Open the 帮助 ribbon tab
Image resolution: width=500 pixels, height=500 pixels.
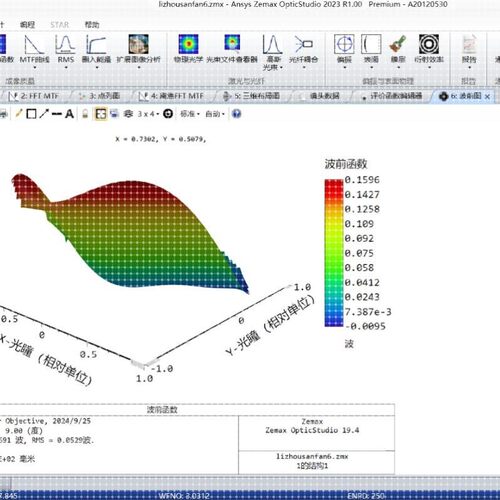[x=92, y=24]
